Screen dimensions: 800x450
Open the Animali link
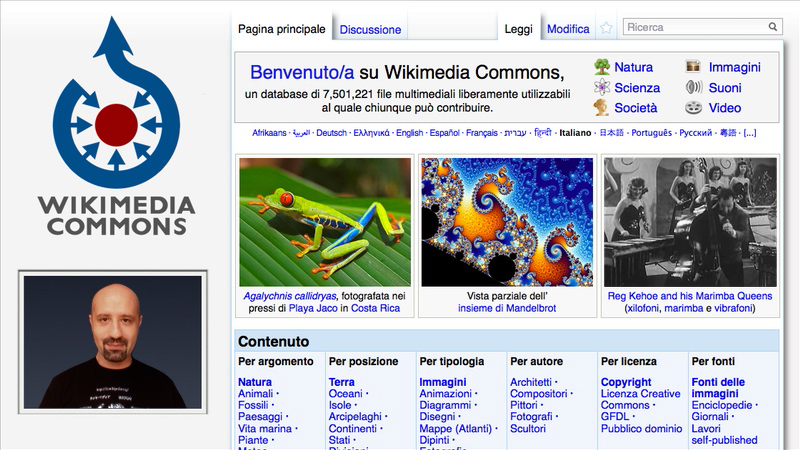(x=256, y=393)
